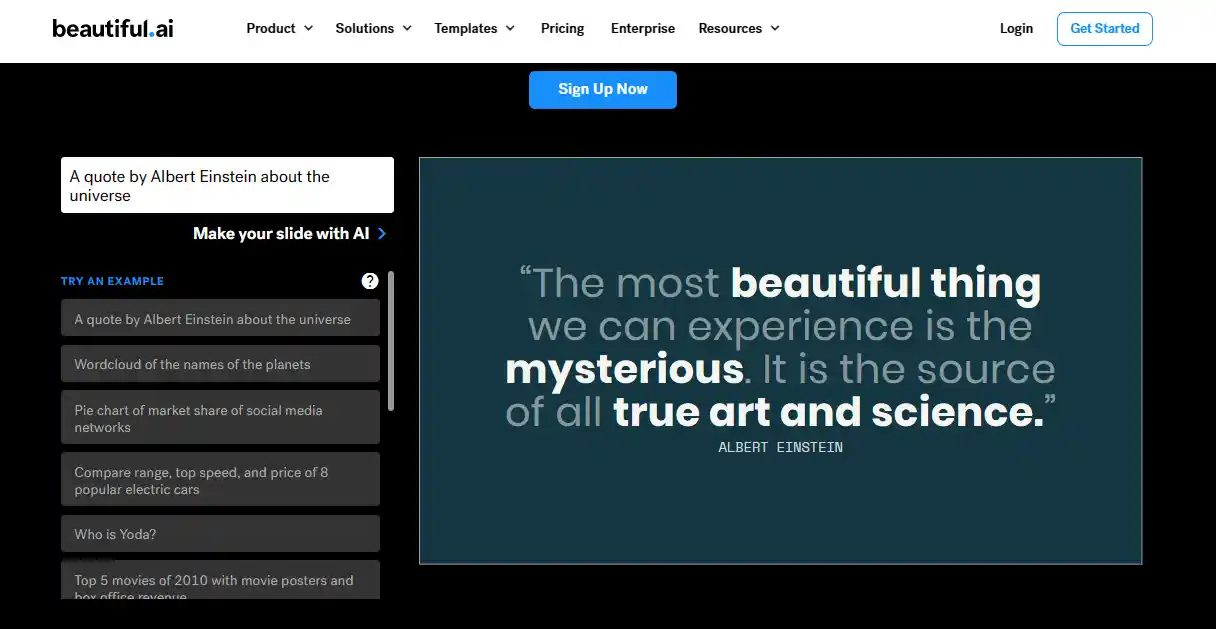
Task: Choose Compare electric cars example
Action: tap(220, 480)
